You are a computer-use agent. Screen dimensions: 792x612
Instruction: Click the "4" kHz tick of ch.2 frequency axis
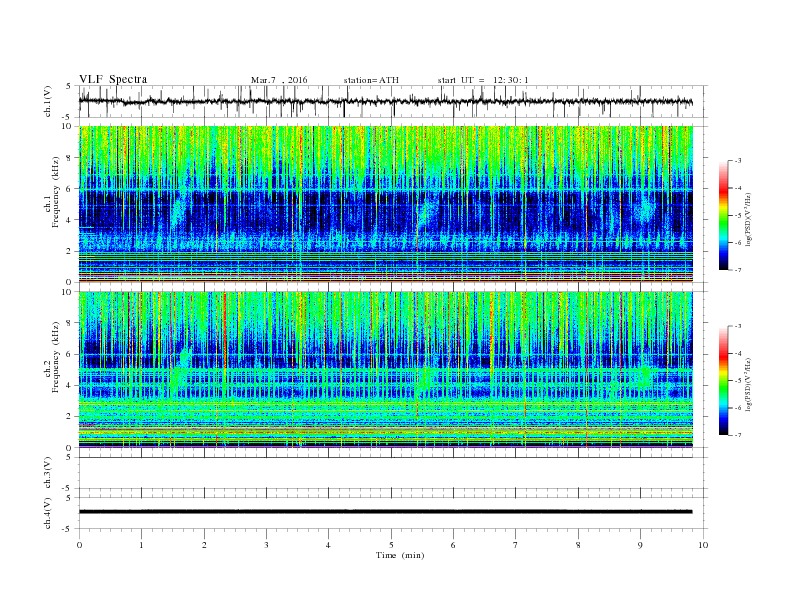(x=70, y=385)
